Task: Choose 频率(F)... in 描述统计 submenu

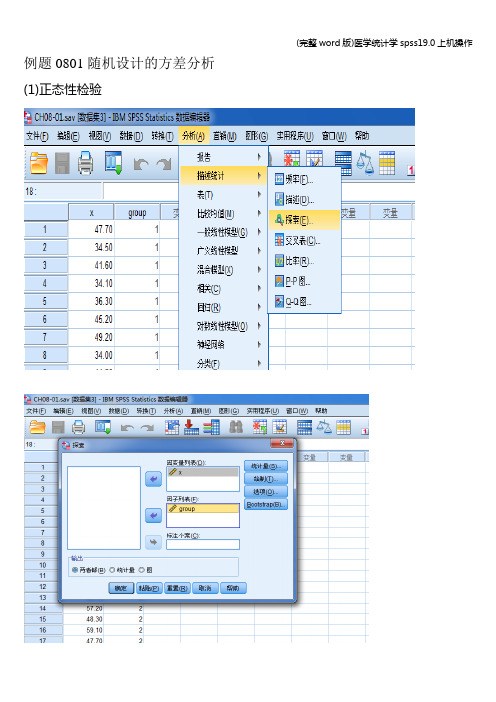Action: pyautogui.click(x=304, y=179)
